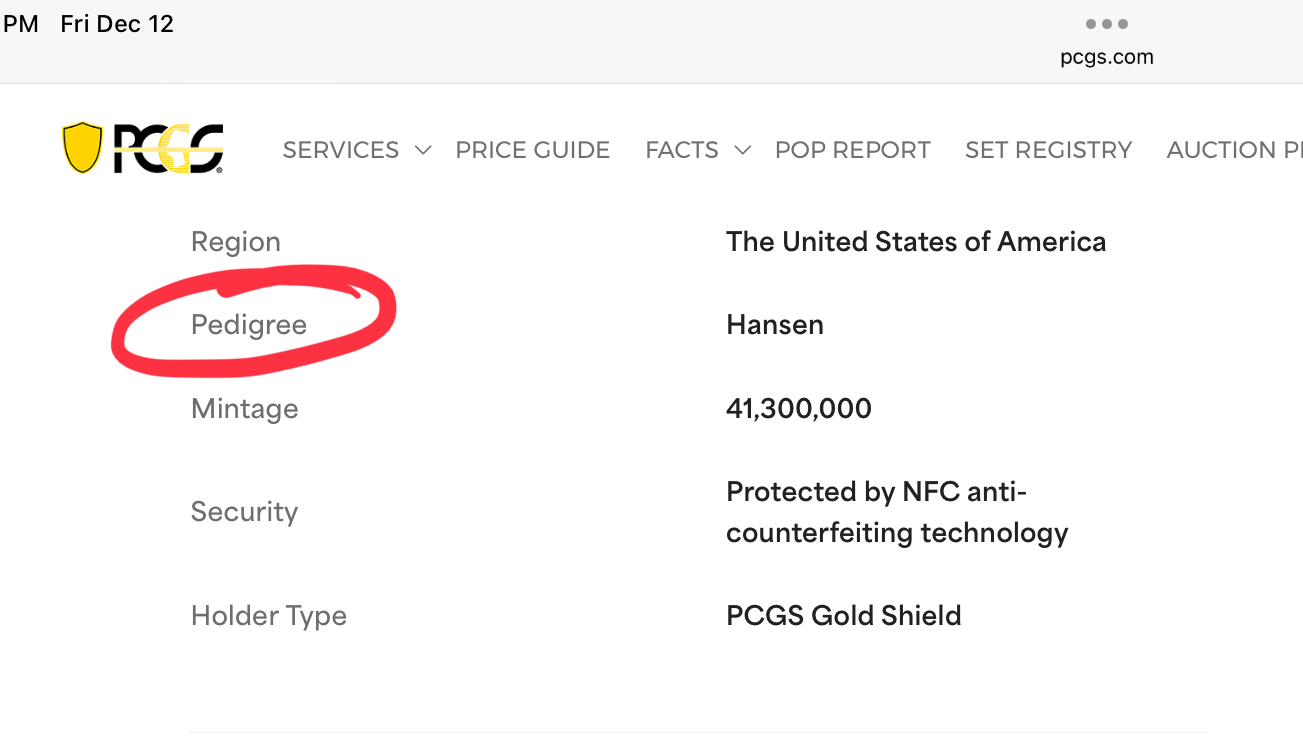Open the partially visible Auction menu item

pyautogui.click(x=1234, y=150)
